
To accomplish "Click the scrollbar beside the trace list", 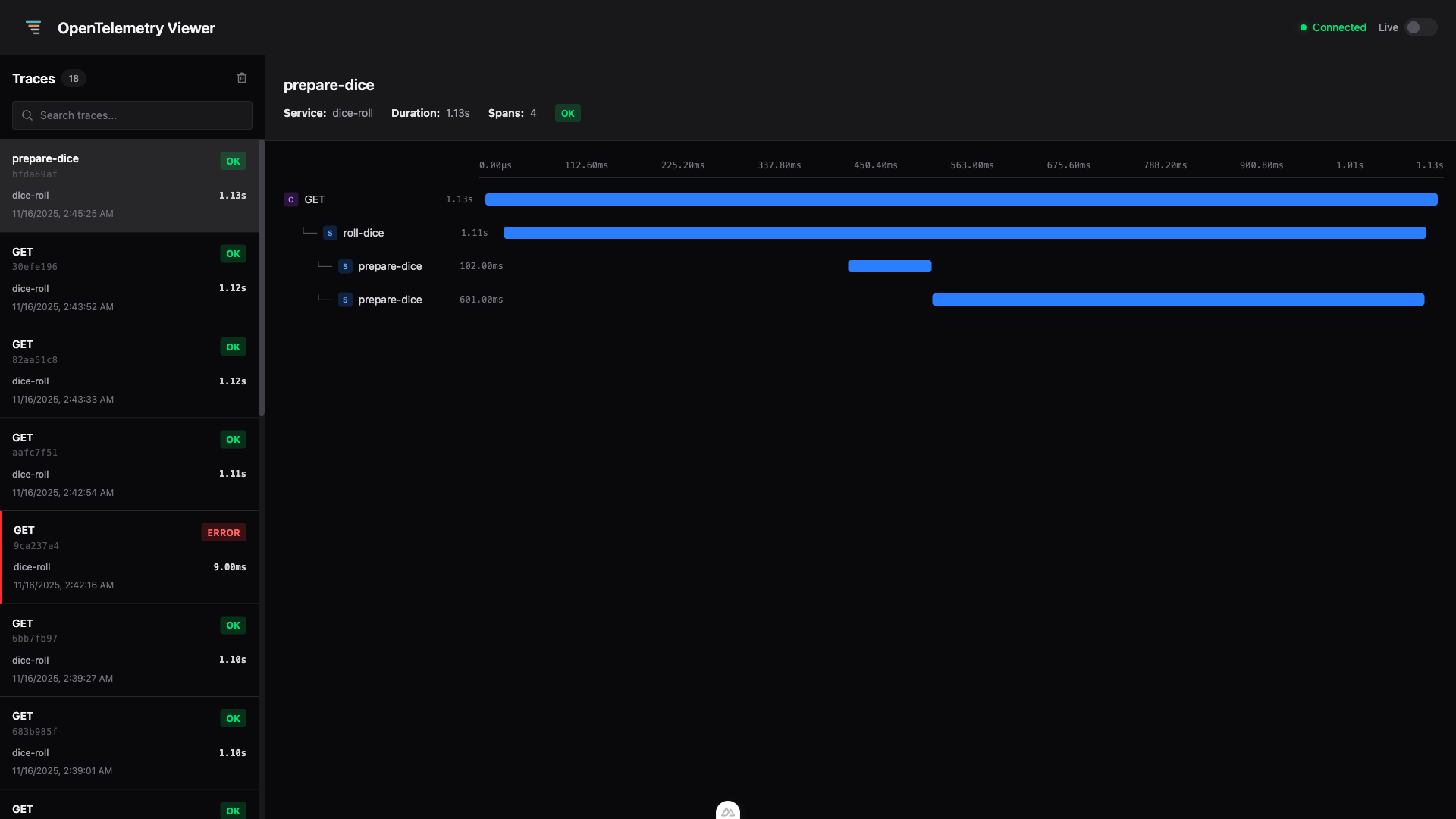I will pos(262,278).
